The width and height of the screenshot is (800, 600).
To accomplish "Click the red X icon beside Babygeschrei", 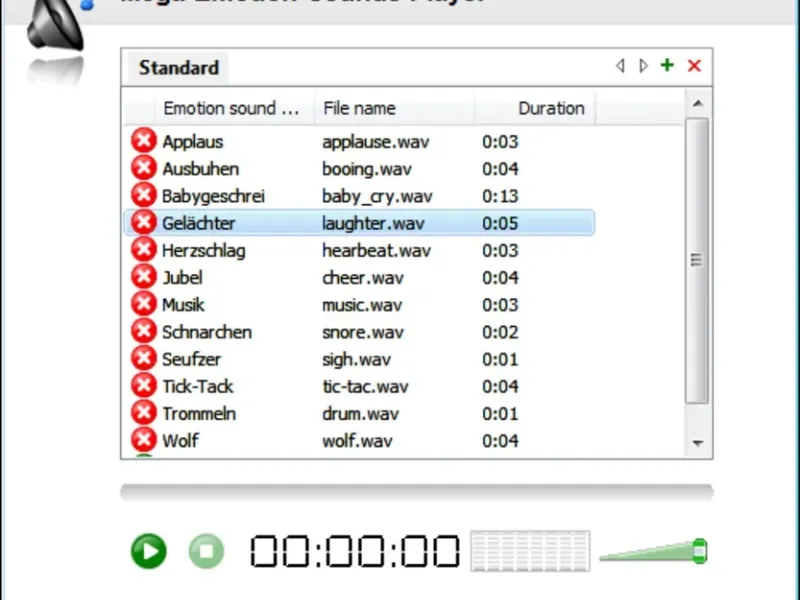I will (x=144, y=195).
